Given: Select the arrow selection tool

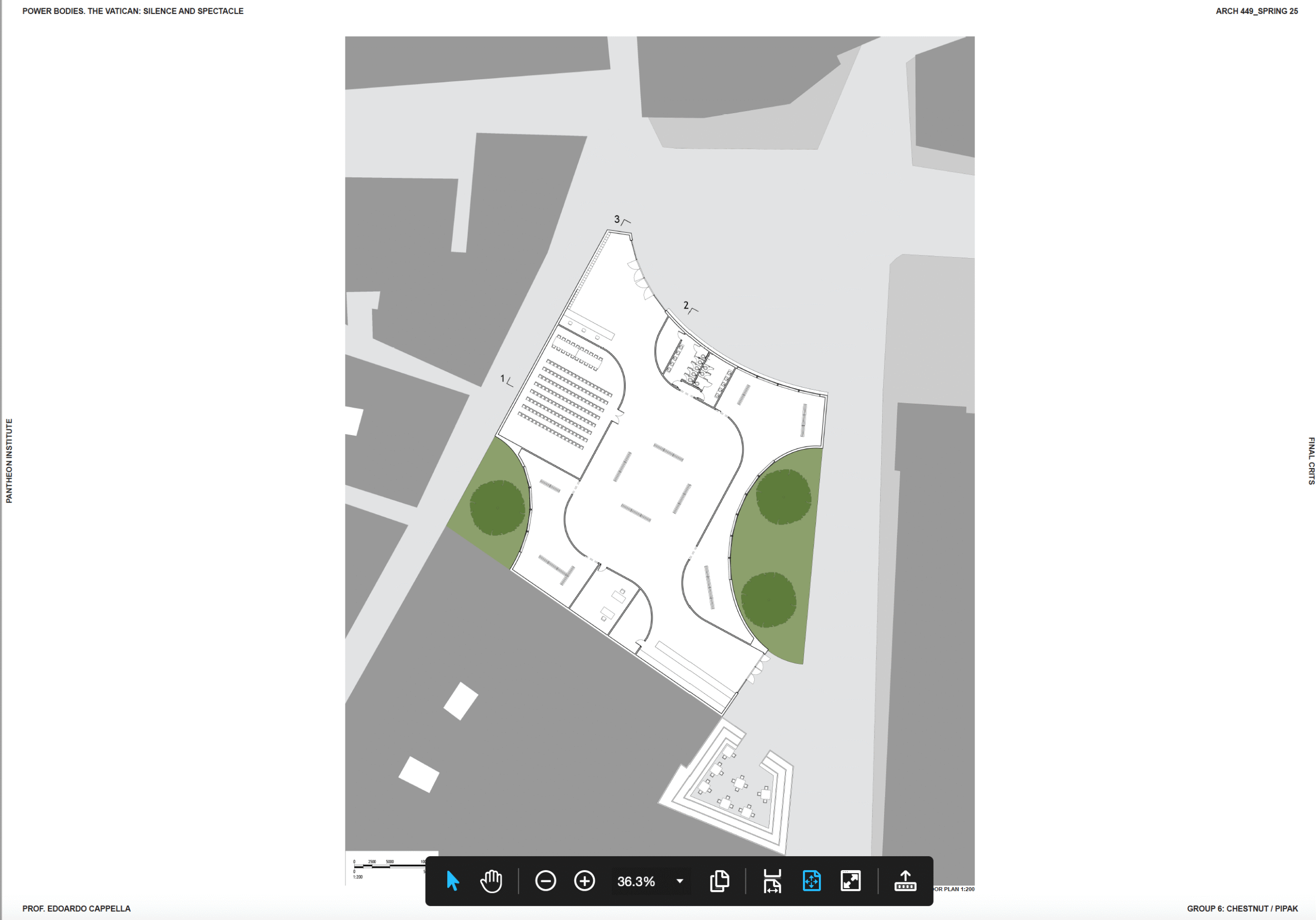Looking at the screenshot, I should (x=452, y=881).
